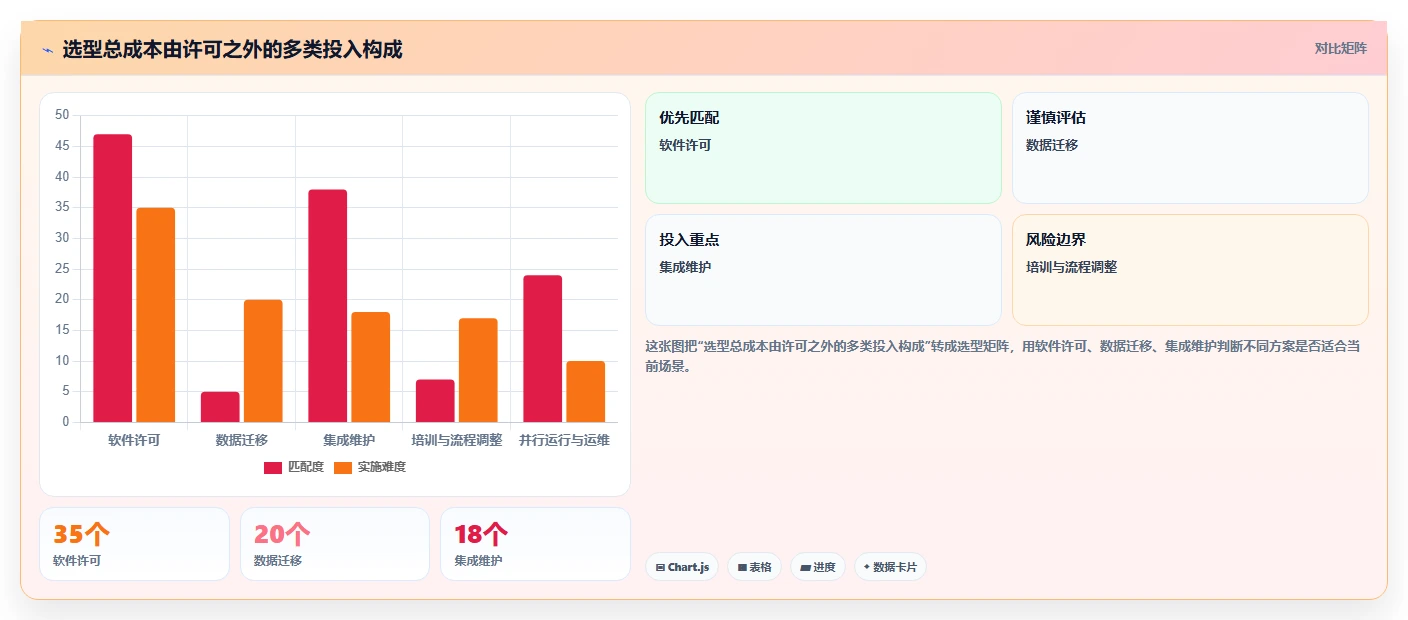1408x620 pixels.
Task: Click the 软件许可 x-axis label
Action: pos(134,440)
